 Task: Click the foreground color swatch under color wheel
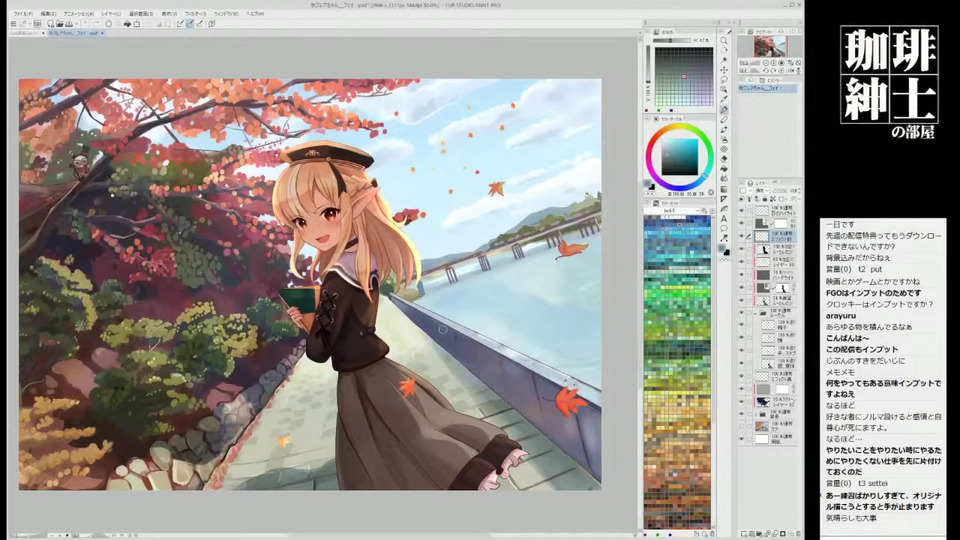click(648, 182)
